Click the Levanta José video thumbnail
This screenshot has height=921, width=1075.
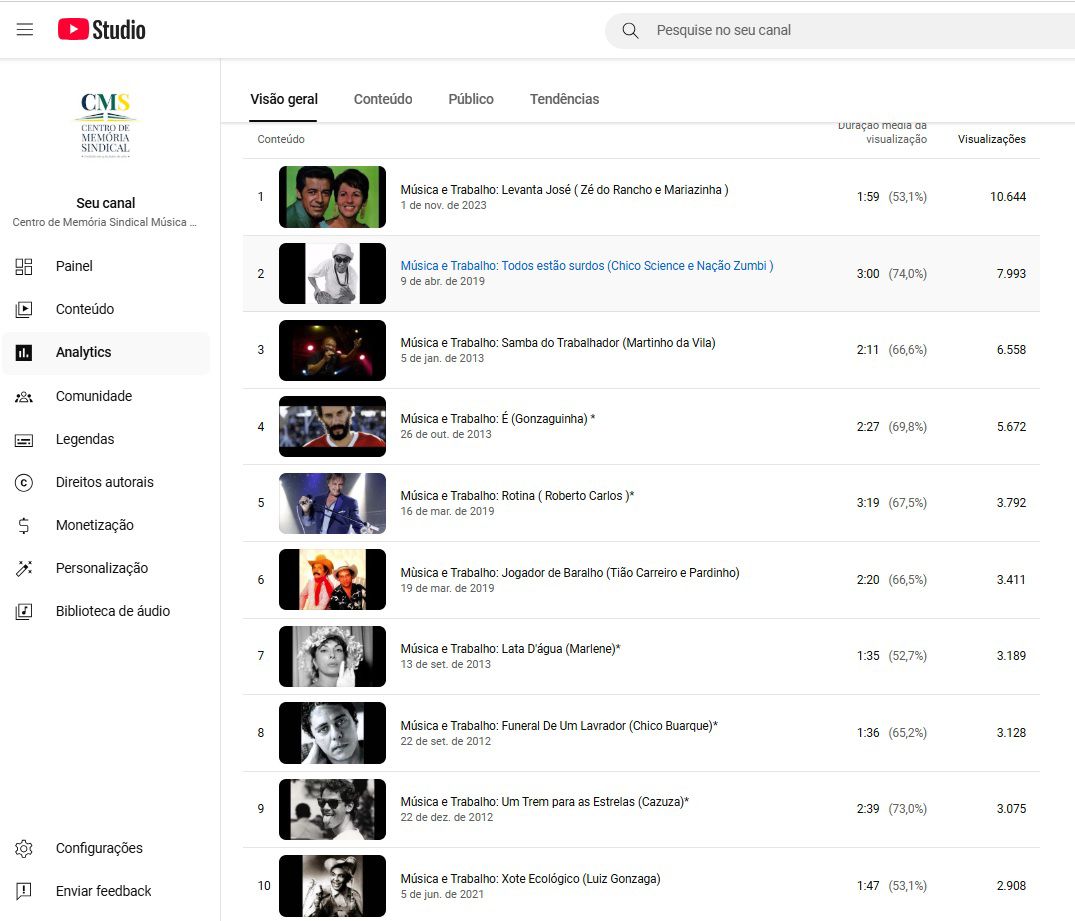click(x=332, y=197)
